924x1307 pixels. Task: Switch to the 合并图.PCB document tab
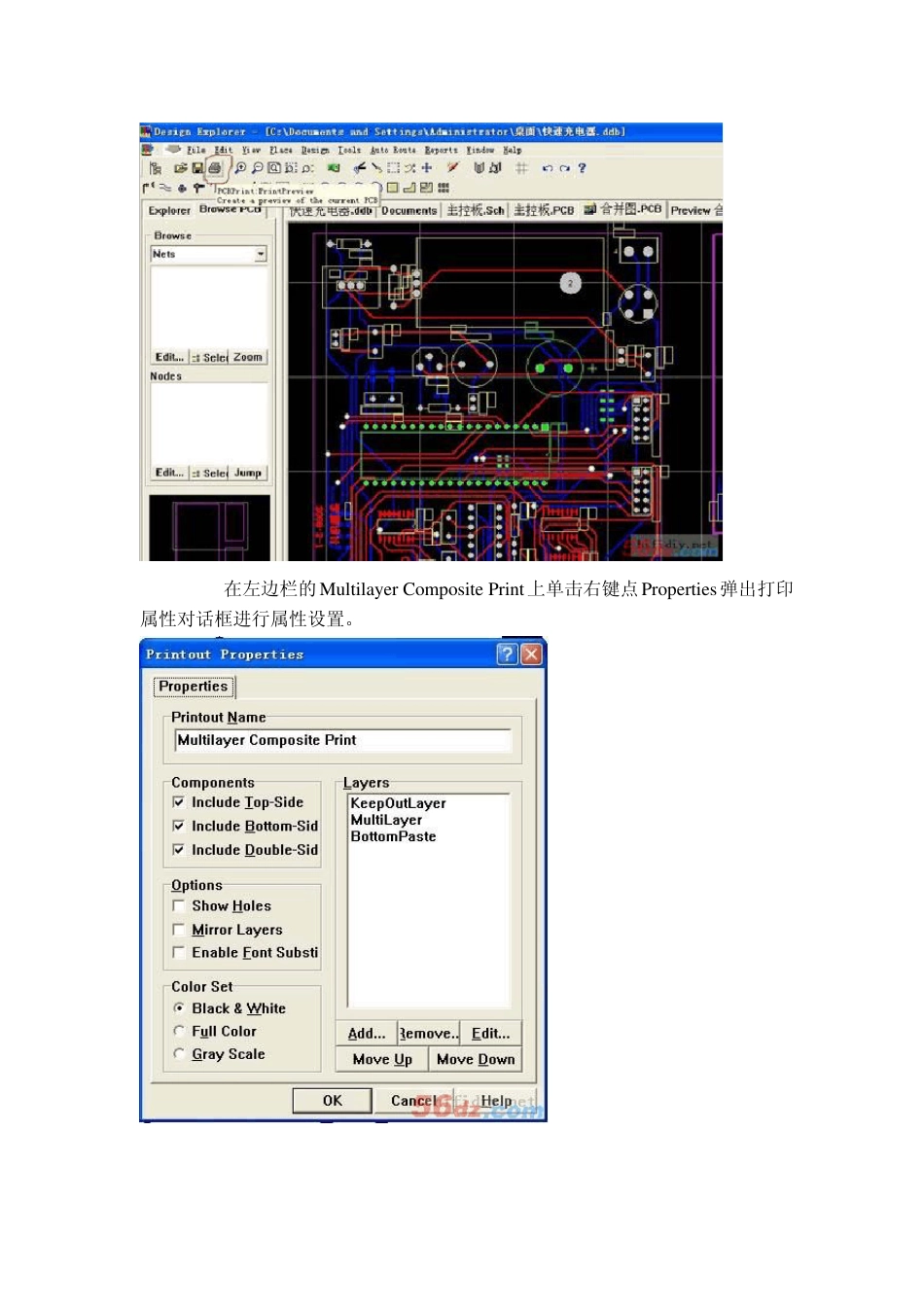(x=623, y=209)
